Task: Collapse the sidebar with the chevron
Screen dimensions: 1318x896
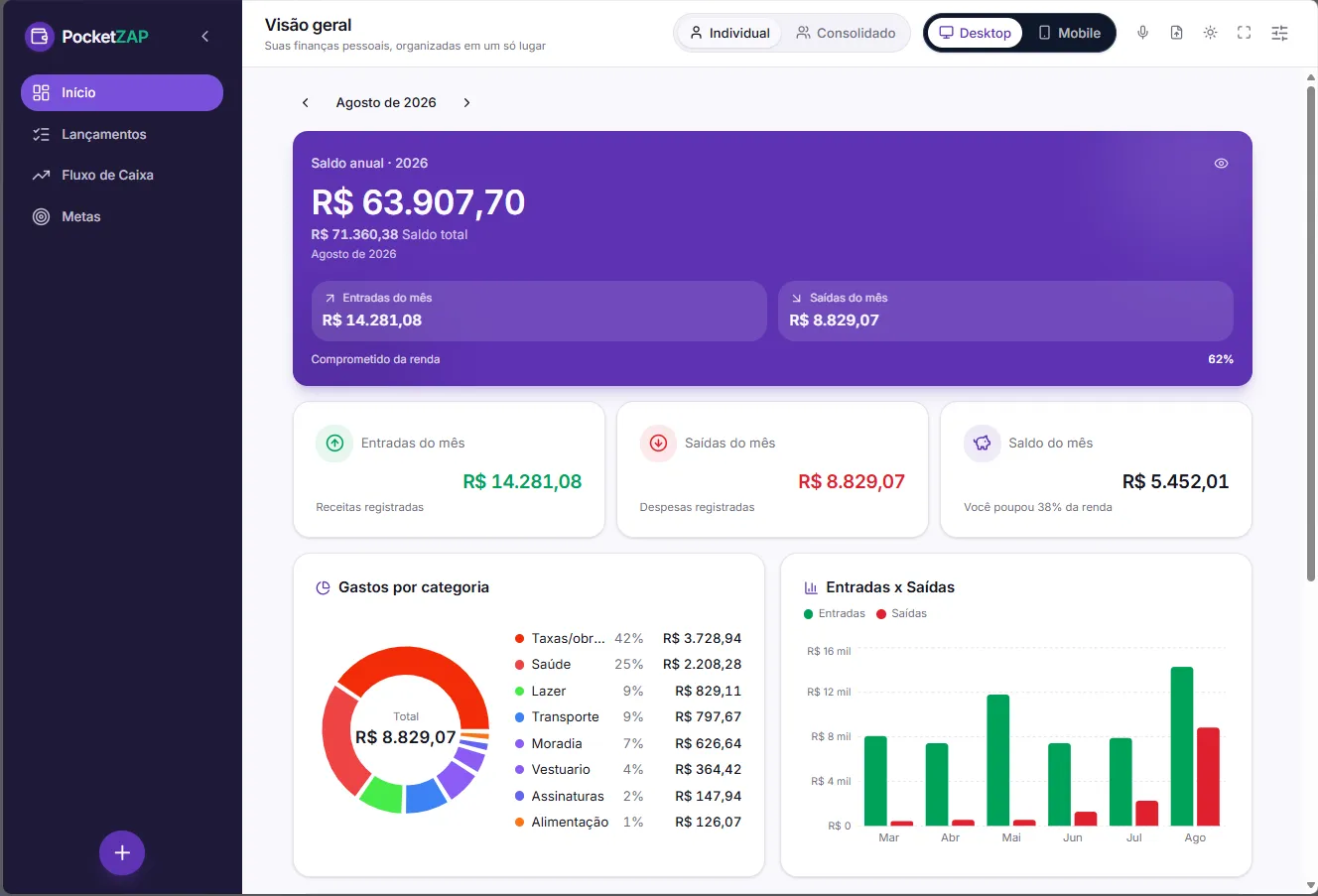Action: (205, 37)
